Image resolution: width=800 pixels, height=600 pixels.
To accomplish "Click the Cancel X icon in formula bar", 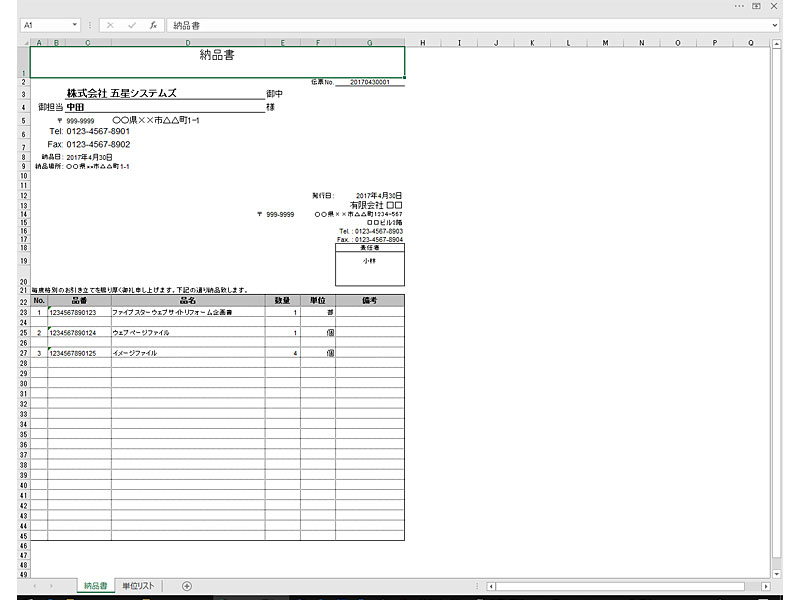I will tap(110, 24).
